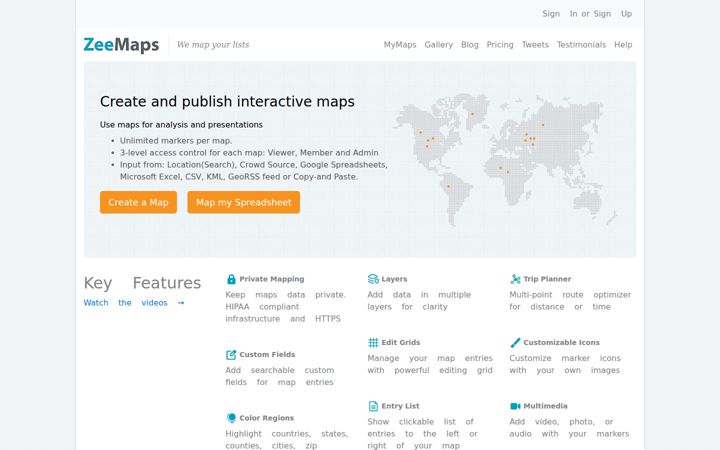
Task: Click the Map my Spreadsheet button
Action: 243,202
